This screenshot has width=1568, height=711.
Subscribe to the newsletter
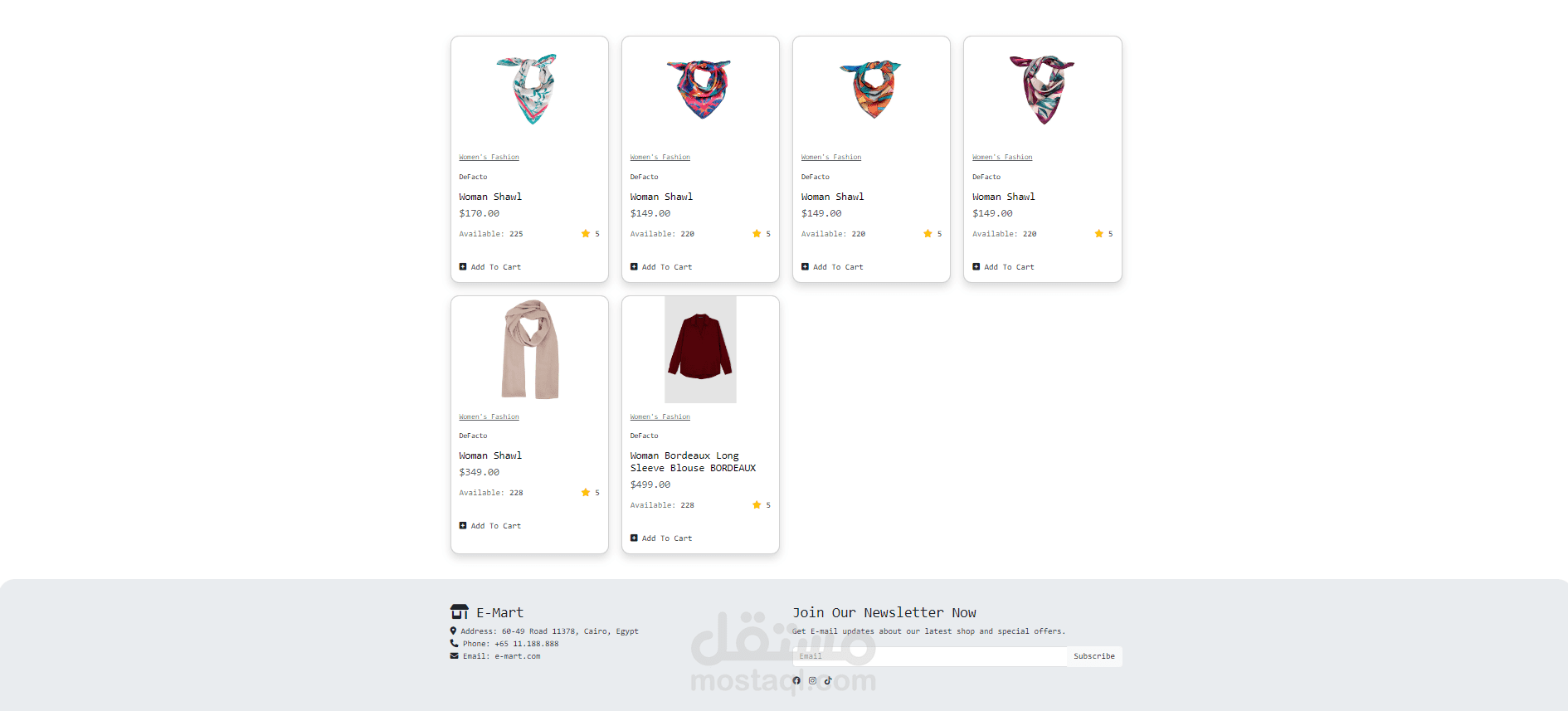pyautogui.click(x=1094, y=656)
